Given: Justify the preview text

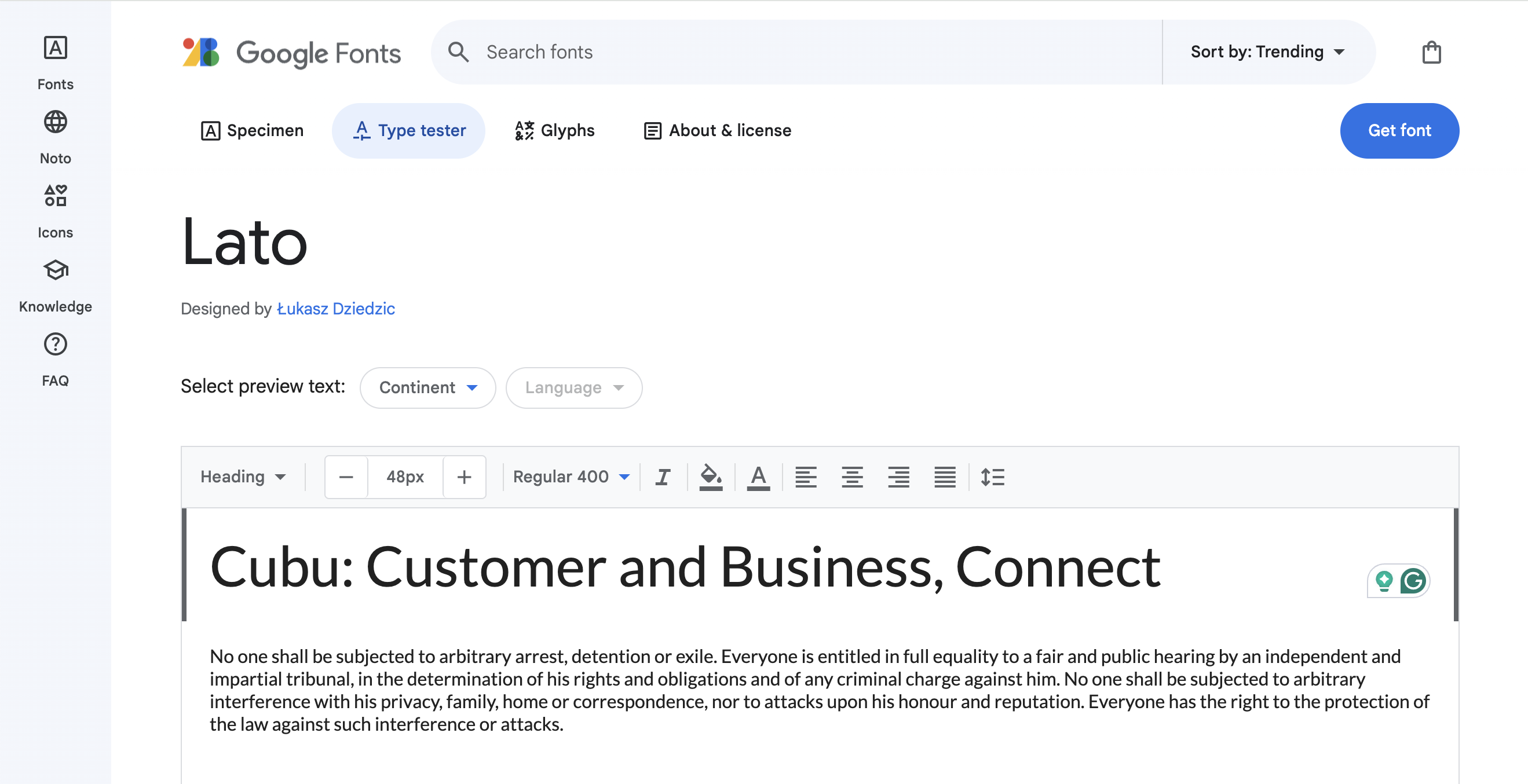Looking at the screenshot, I should click(x=945, y=477).
